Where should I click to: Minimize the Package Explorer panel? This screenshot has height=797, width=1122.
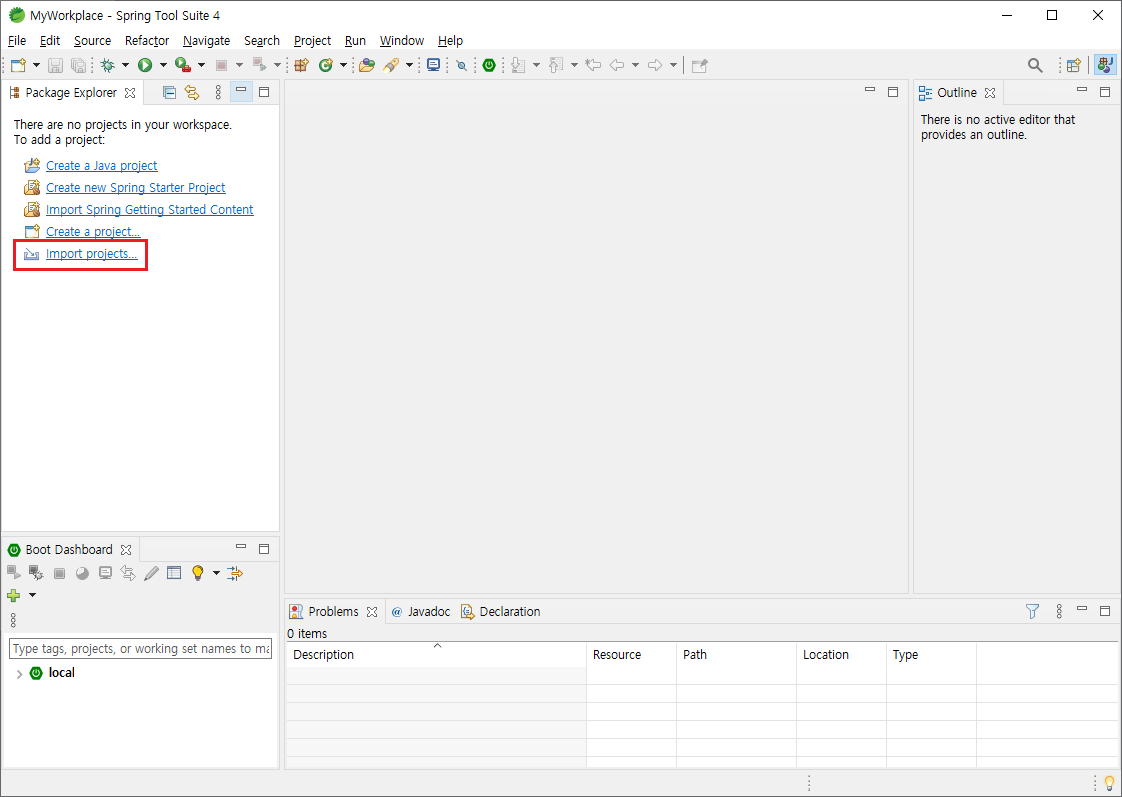click(x=241, y=91)
